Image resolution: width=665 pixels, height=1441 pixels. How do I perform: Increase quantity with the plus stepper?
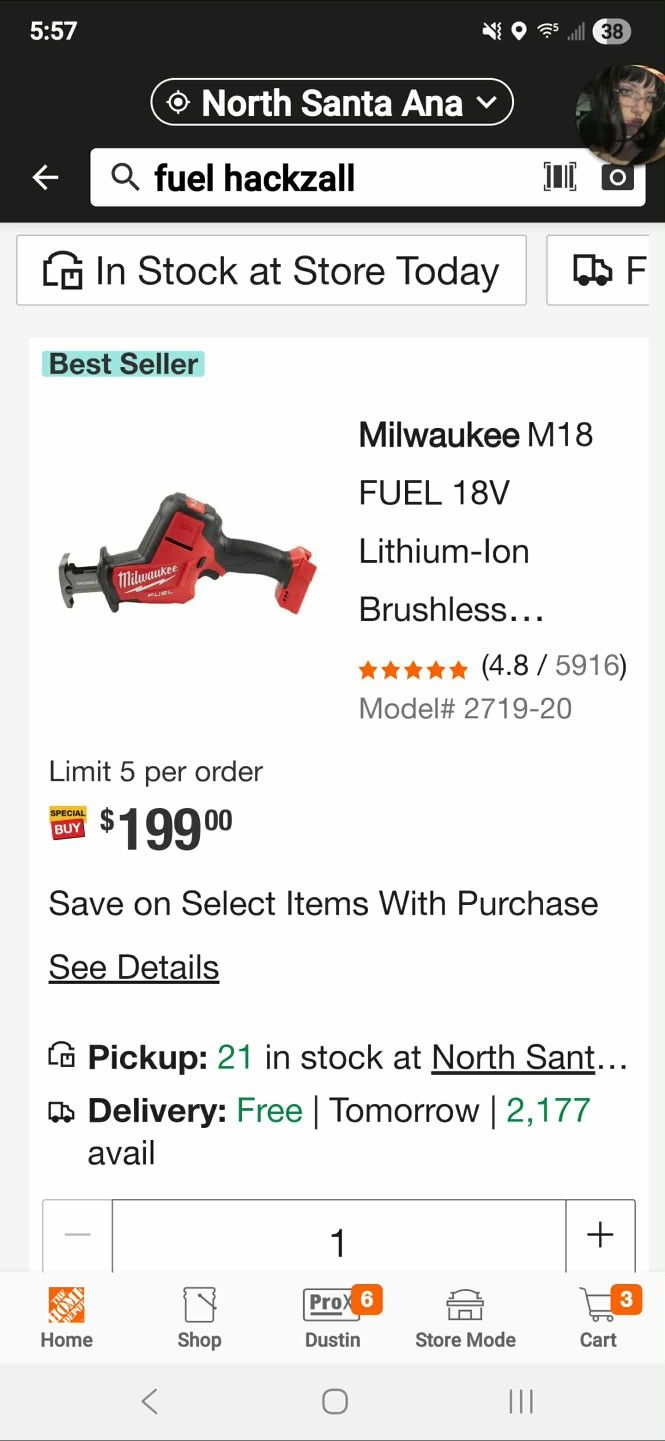click(601, 1235)
